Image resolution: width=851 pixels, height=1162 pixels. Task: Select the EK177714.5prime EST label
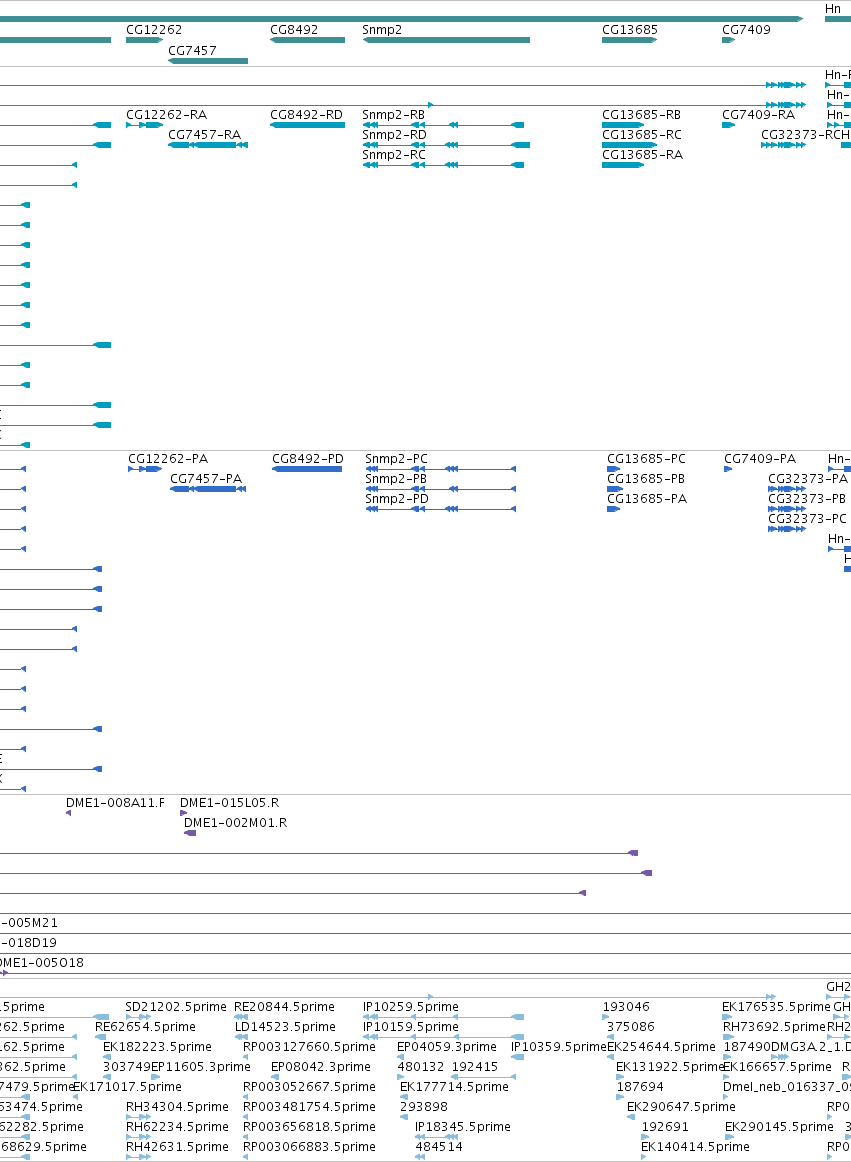pos(454,1087)
